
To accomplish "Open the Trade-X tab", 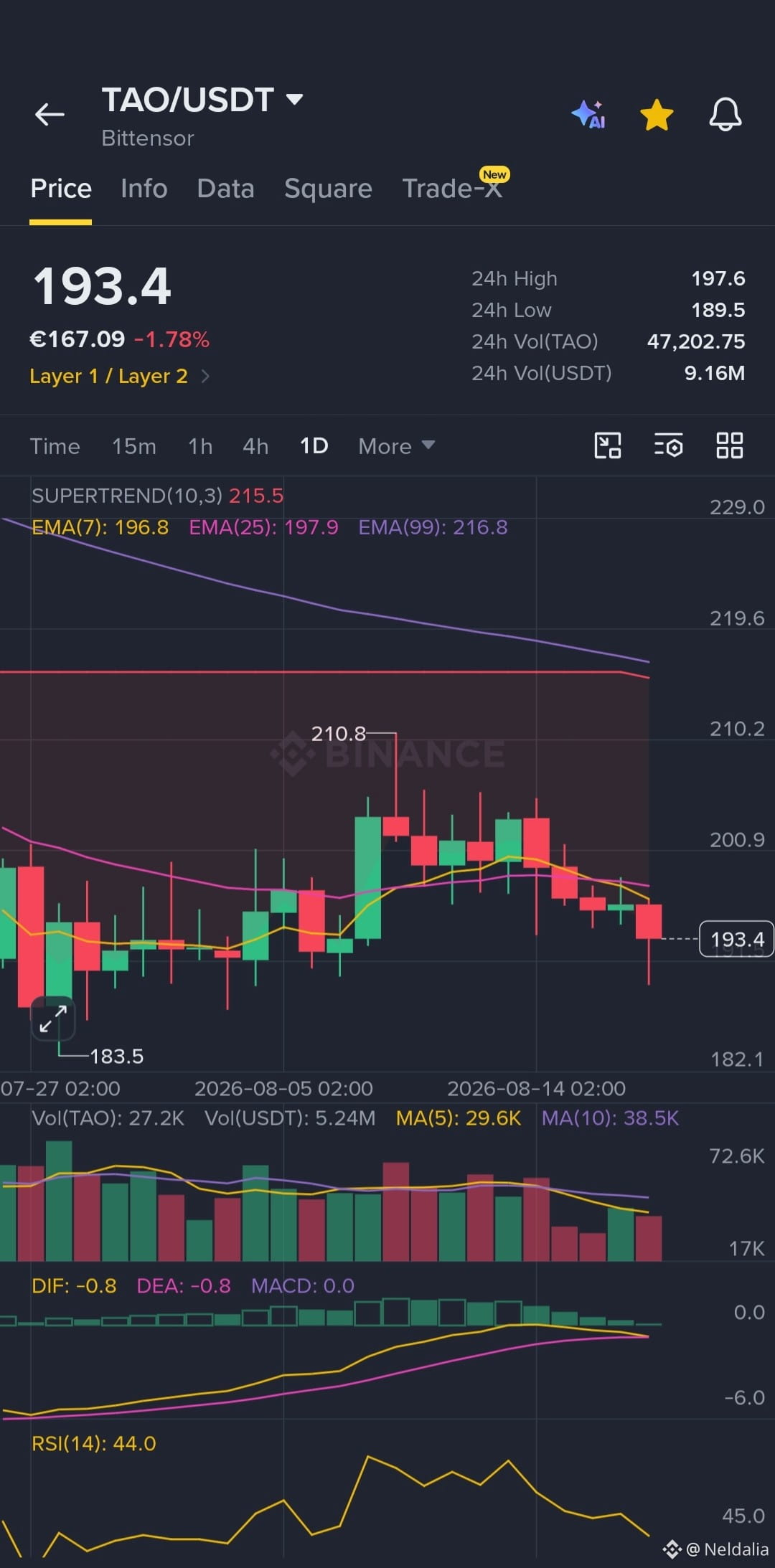I will [452, 189].
